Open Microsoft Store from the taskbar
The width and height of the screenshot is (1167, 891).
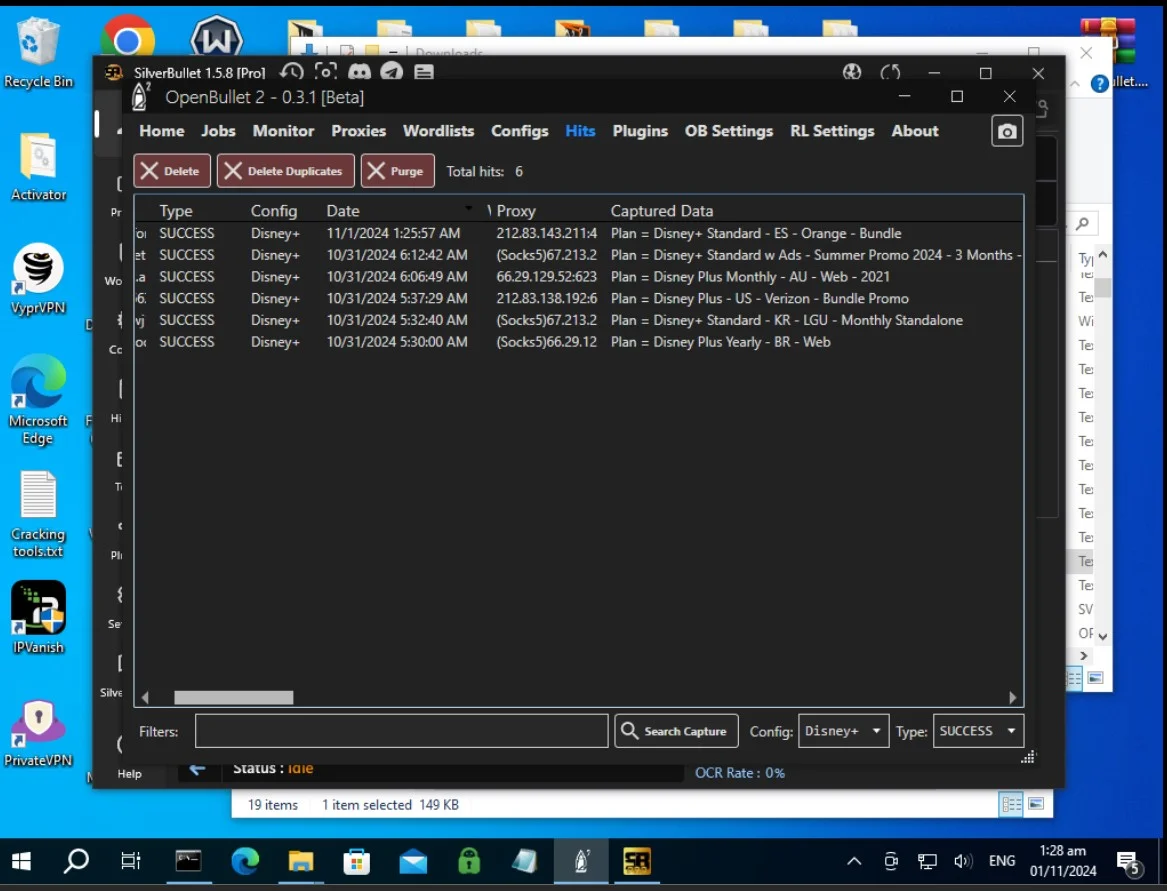357,861
